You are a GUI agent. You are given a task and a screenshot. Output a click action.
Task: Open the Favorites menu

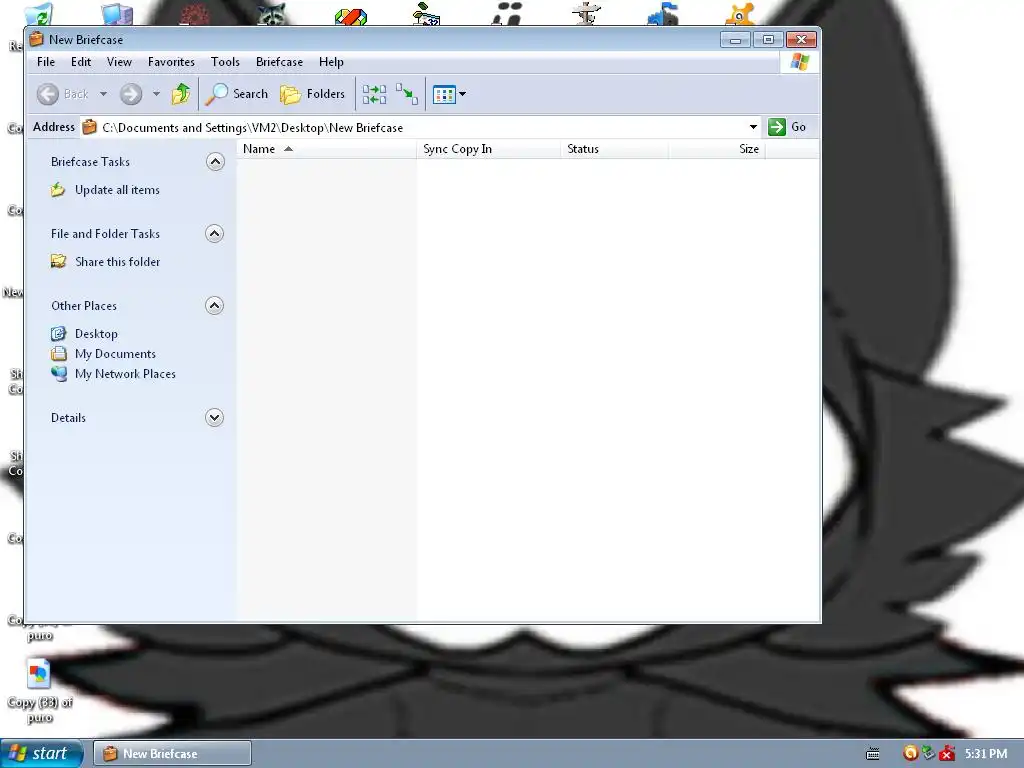coord(171,62)
